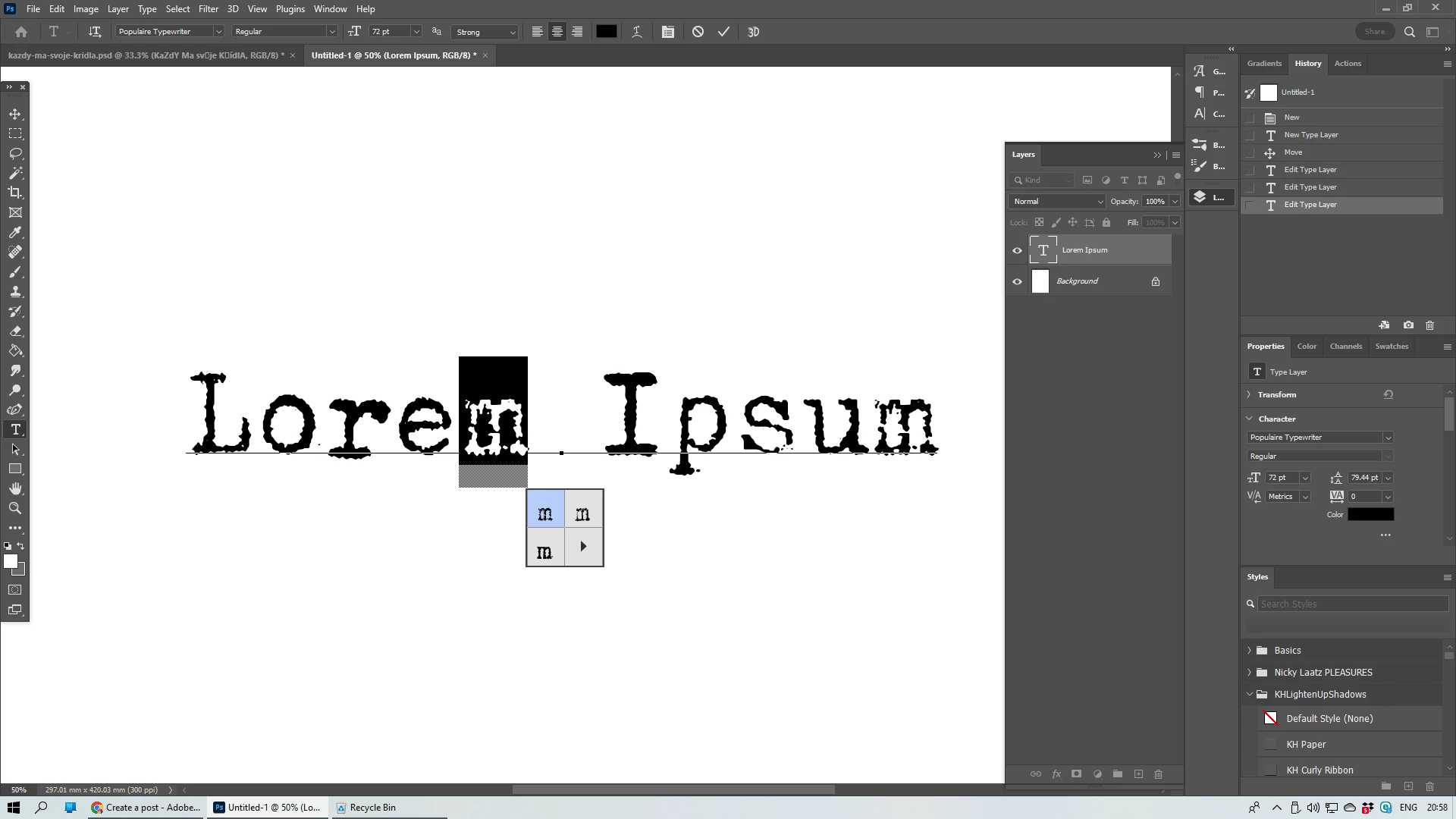
Task: Cancel current text edits icon
Action: (x=698, y=32)
